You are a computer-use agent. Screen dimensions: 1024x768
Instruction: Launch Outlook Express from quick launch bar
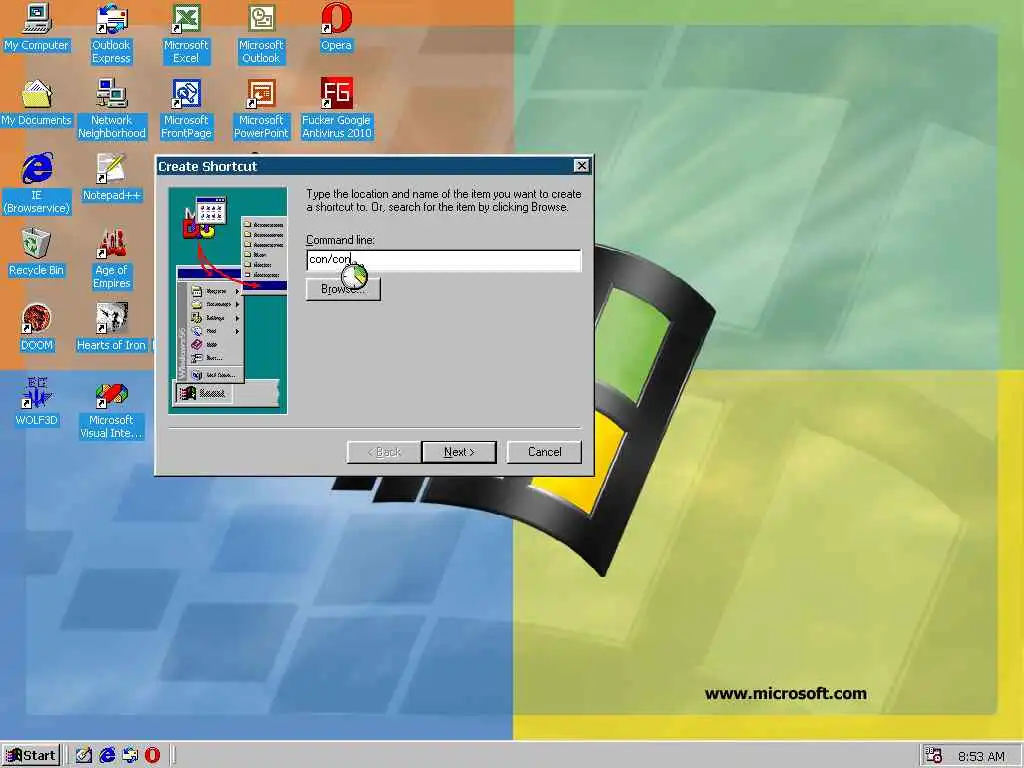coord(130,756)
